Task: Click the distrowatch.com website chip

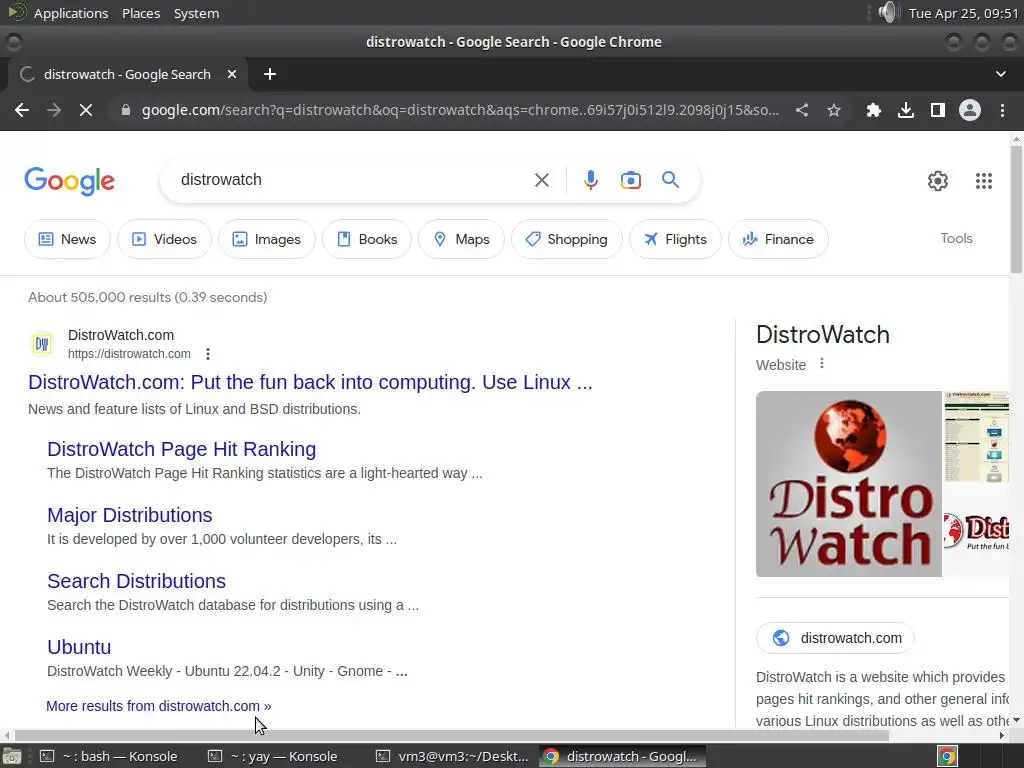Action: click(835, 638)
